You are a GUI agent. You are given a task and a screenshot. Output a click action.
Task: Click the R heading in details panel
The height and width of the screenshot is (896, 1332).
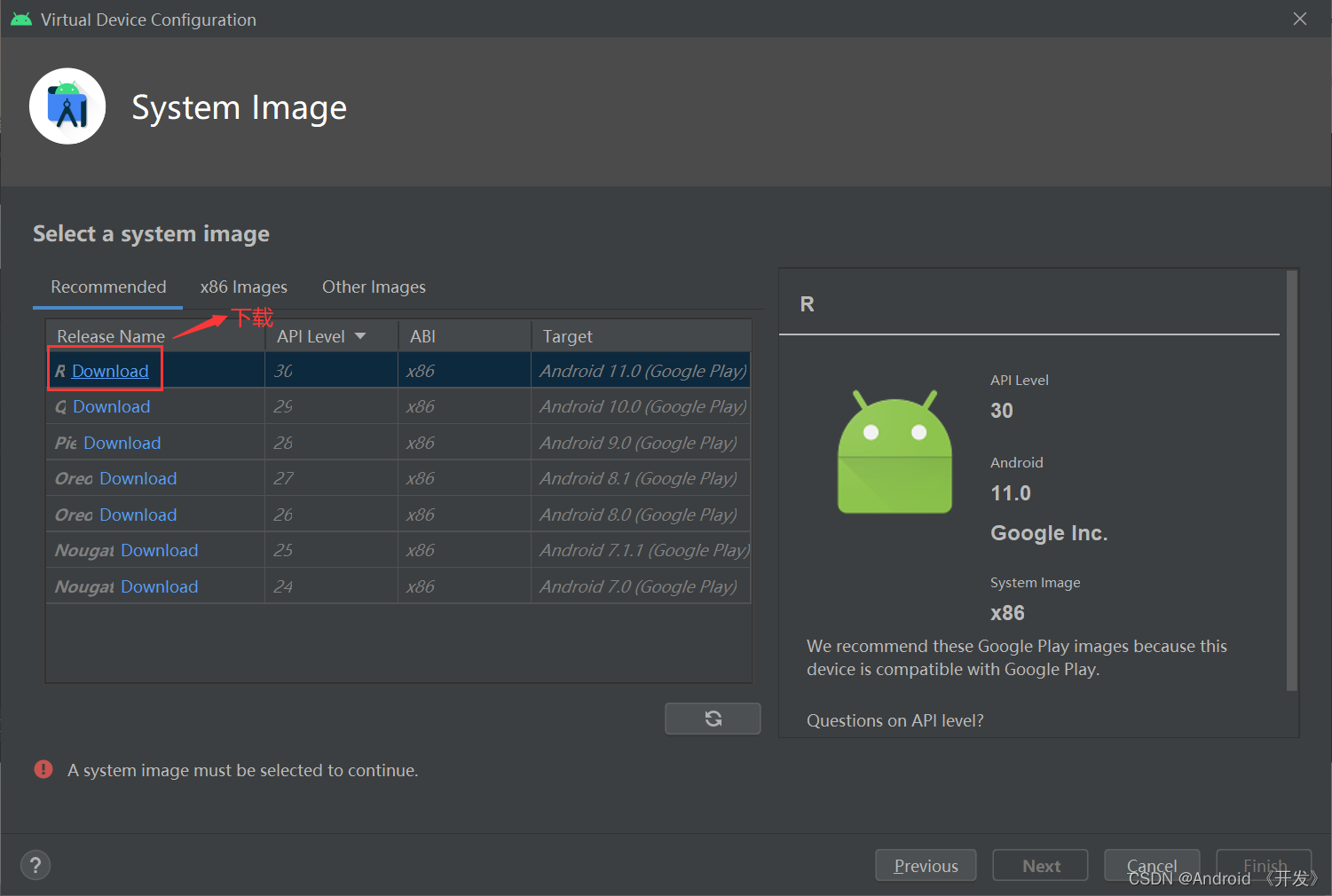(807, 304)
